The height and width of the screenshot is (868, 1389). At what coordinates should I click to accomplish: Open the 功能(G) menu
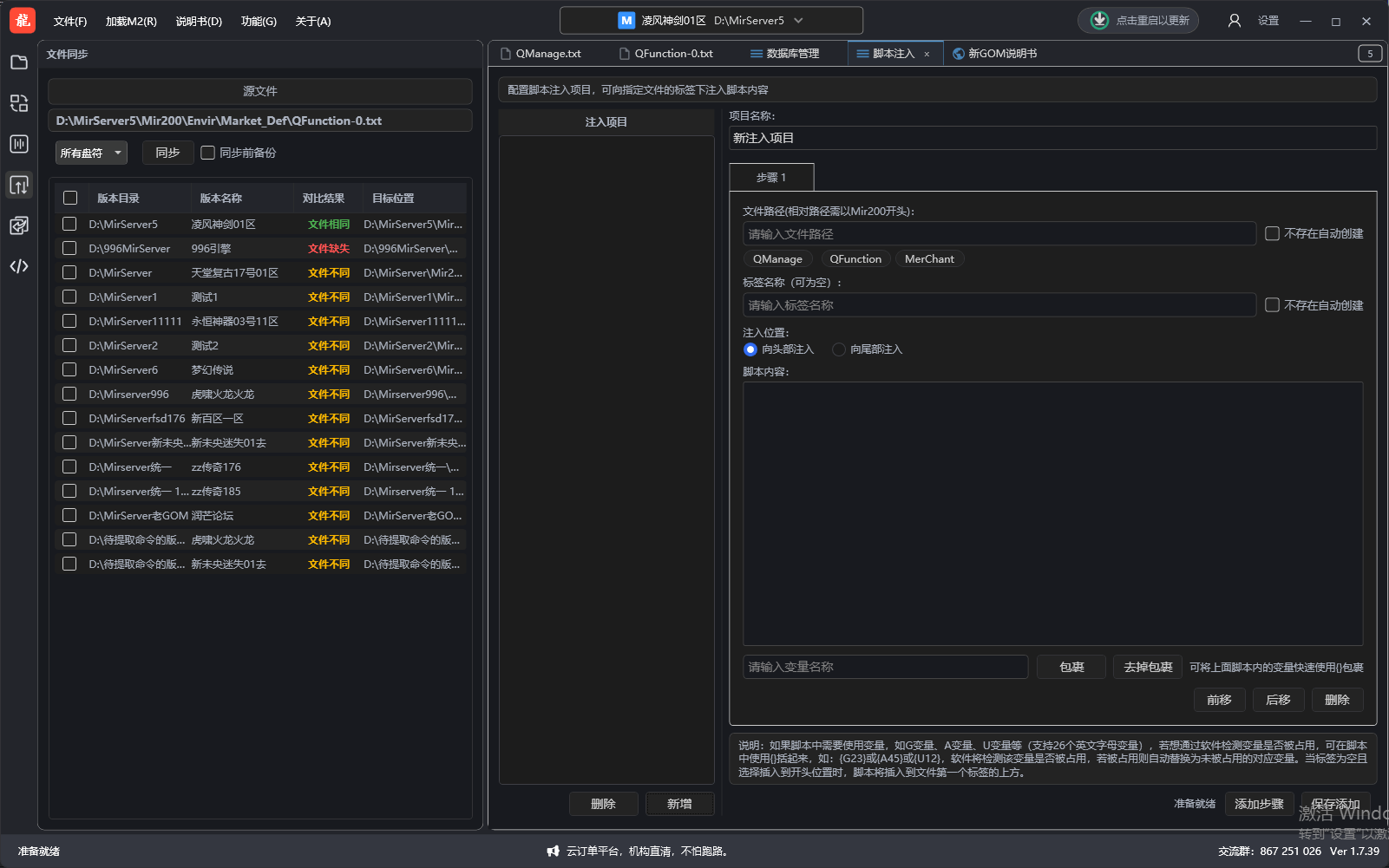click(x=259, y=22)
